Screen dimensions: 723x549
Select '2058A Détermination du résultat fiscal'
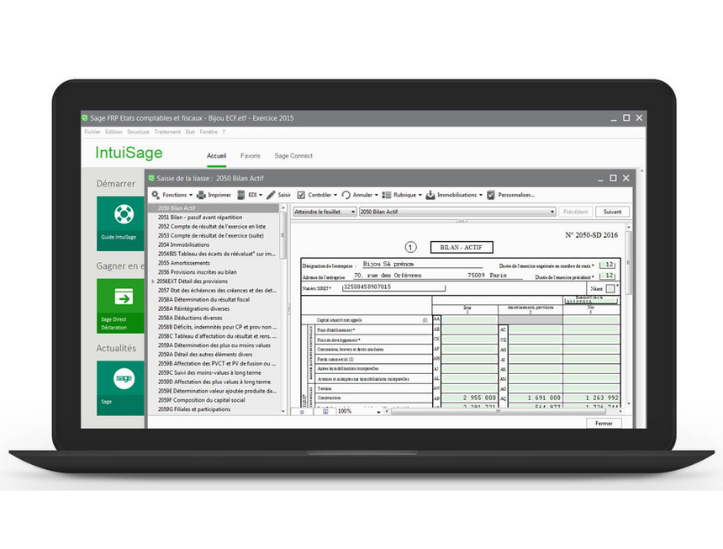tap(213, 300)
